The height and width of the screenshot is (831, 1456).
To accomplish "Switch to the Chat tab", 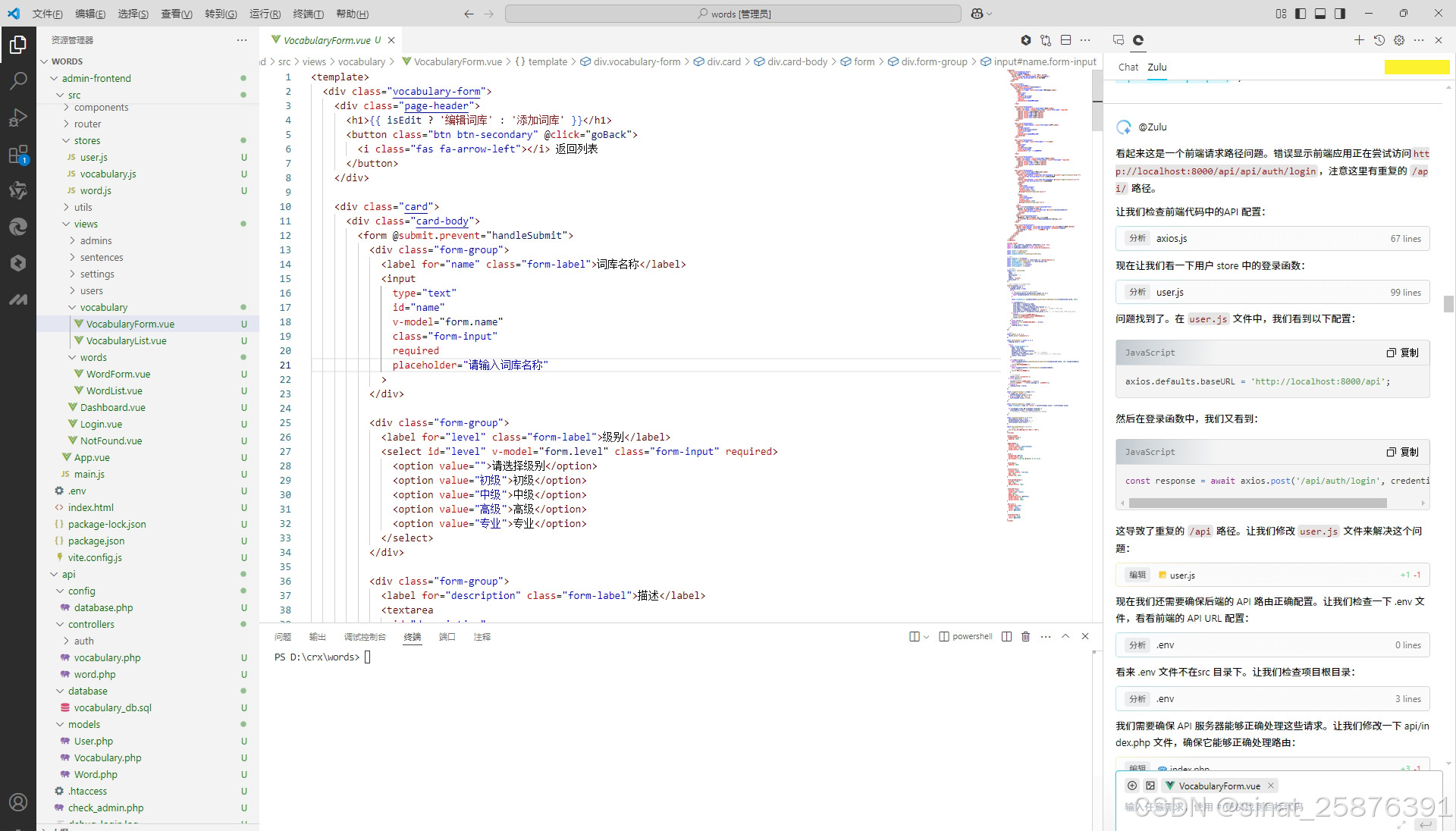I will tap(1128, 67).
